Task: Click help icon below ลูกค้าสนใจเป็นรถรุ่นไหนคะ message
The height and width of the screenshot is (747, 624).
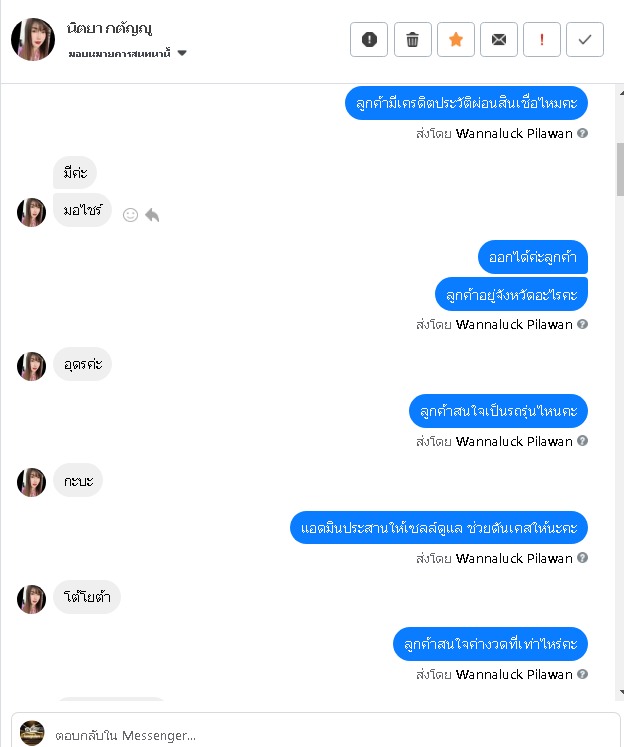Action: (x=582, y=441)
